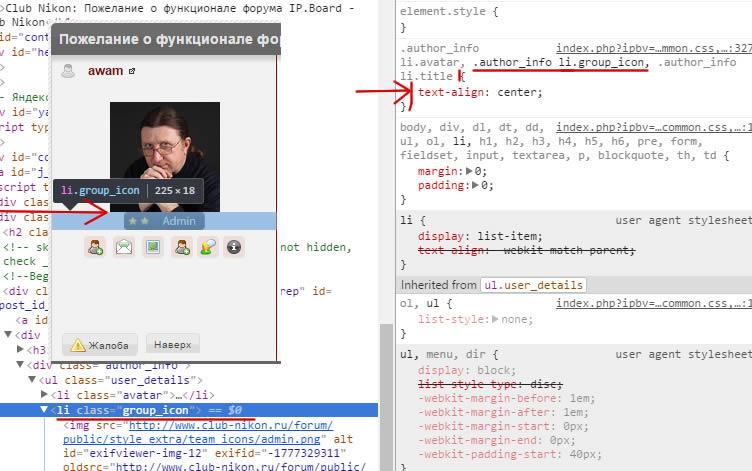752x471 pixels.
Task: Click the add-user icon left of the envelope icon
Action: [x=95, y=247]
